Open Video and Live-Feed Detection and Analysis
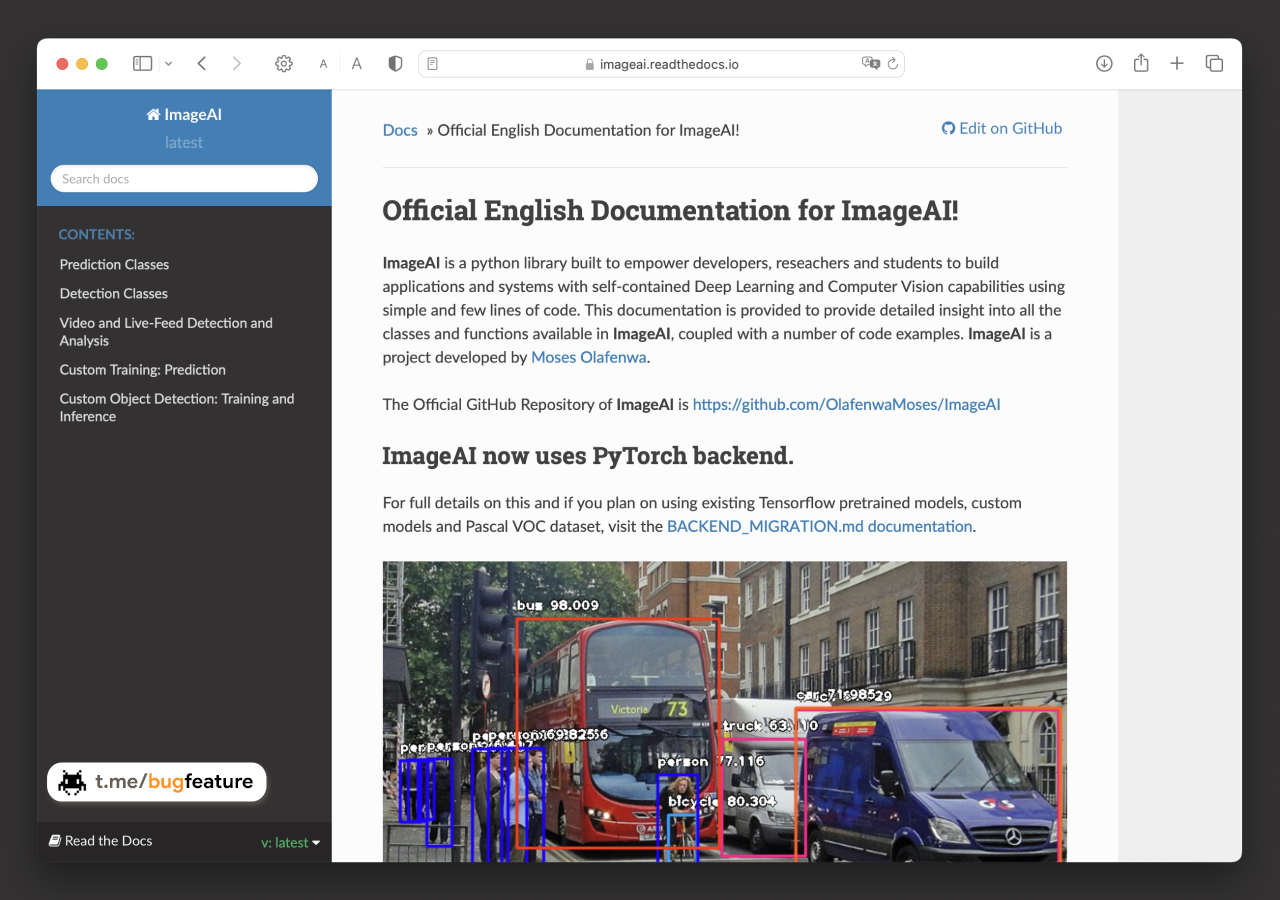 (166, 331)
